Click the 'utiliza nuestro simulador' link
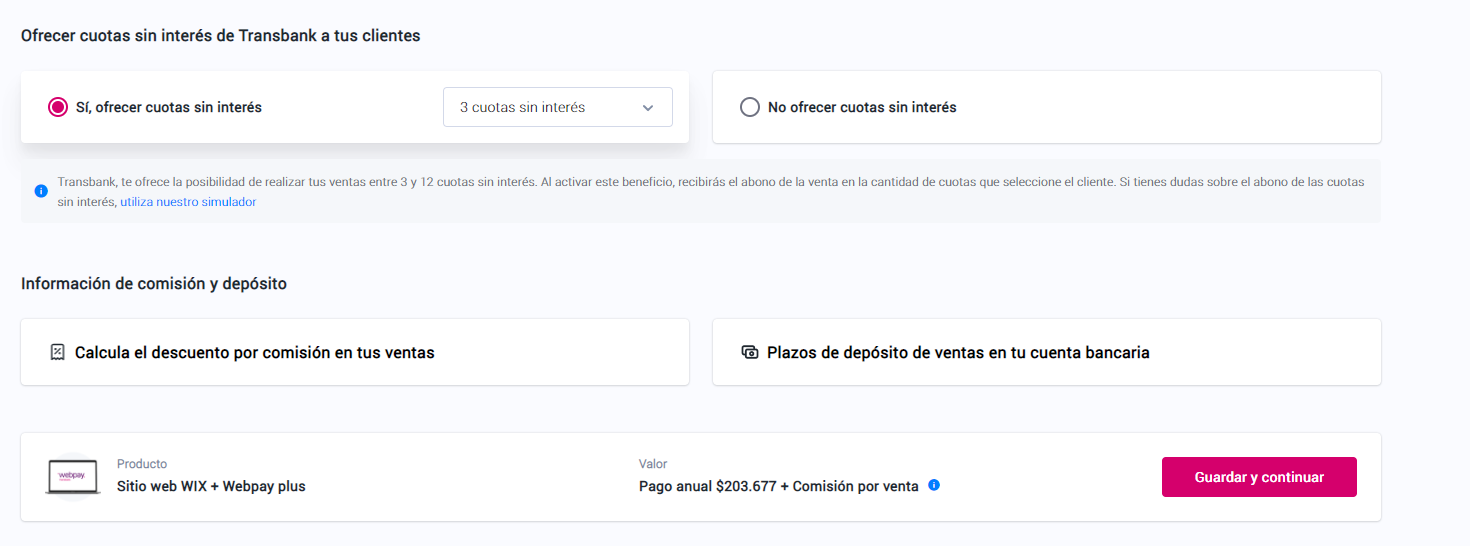The width and height of the screenshot is (1470, 546). point(188,202)
